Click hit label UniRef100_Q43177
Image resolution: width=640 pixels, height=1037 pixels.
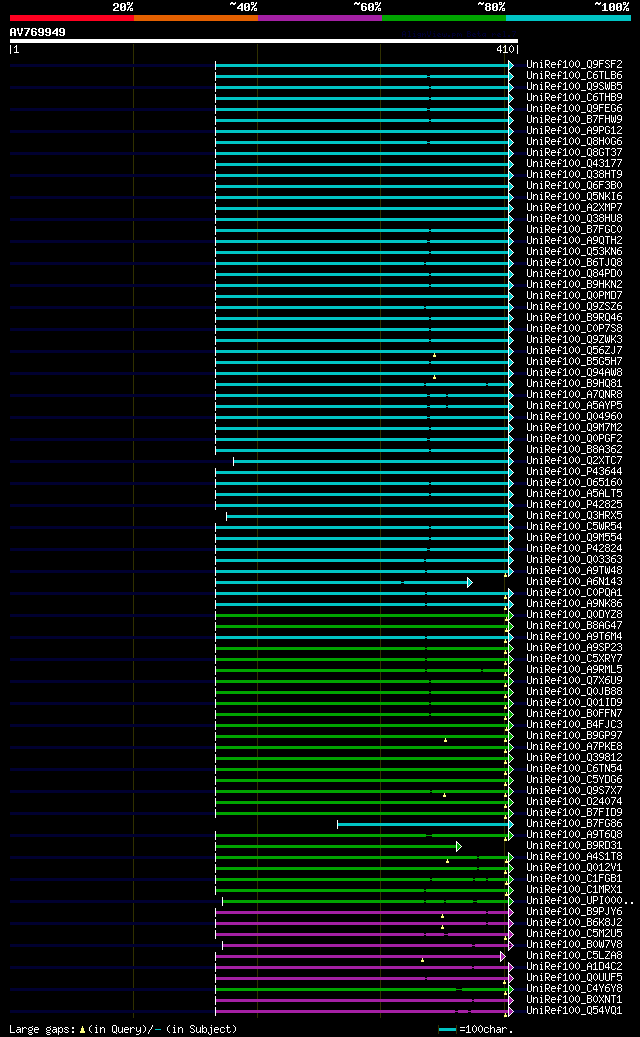[x=574, y=163]
